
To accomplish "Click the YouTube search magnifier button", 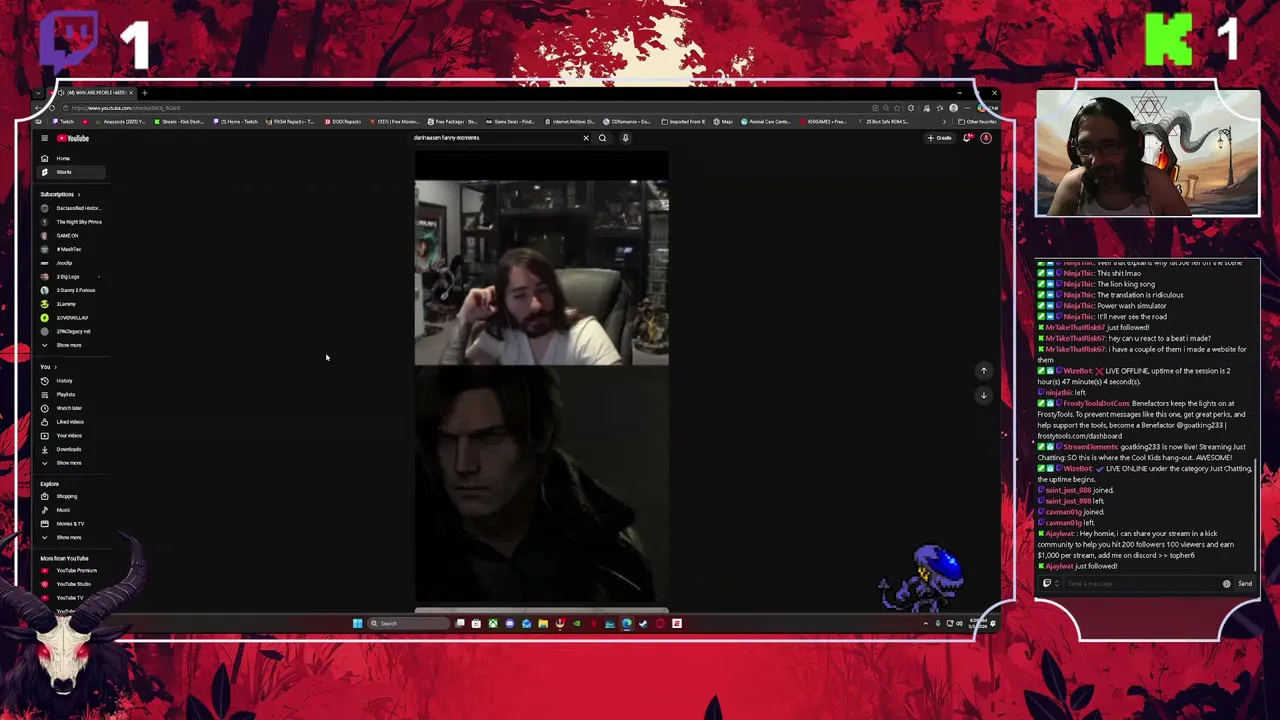I will click(x=602, y=138).
